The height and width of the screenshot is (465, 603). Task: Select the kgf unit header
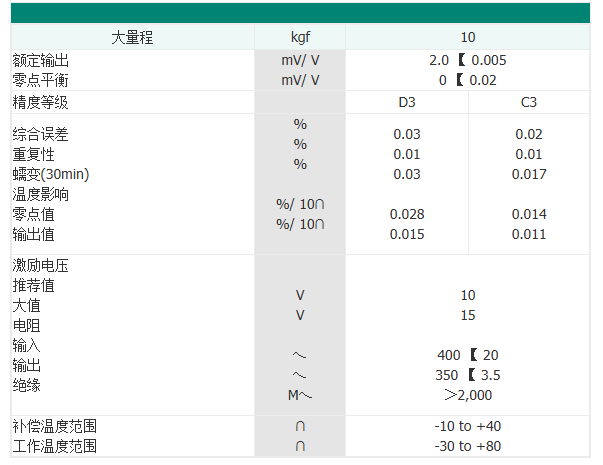click(x=300, y=37)
